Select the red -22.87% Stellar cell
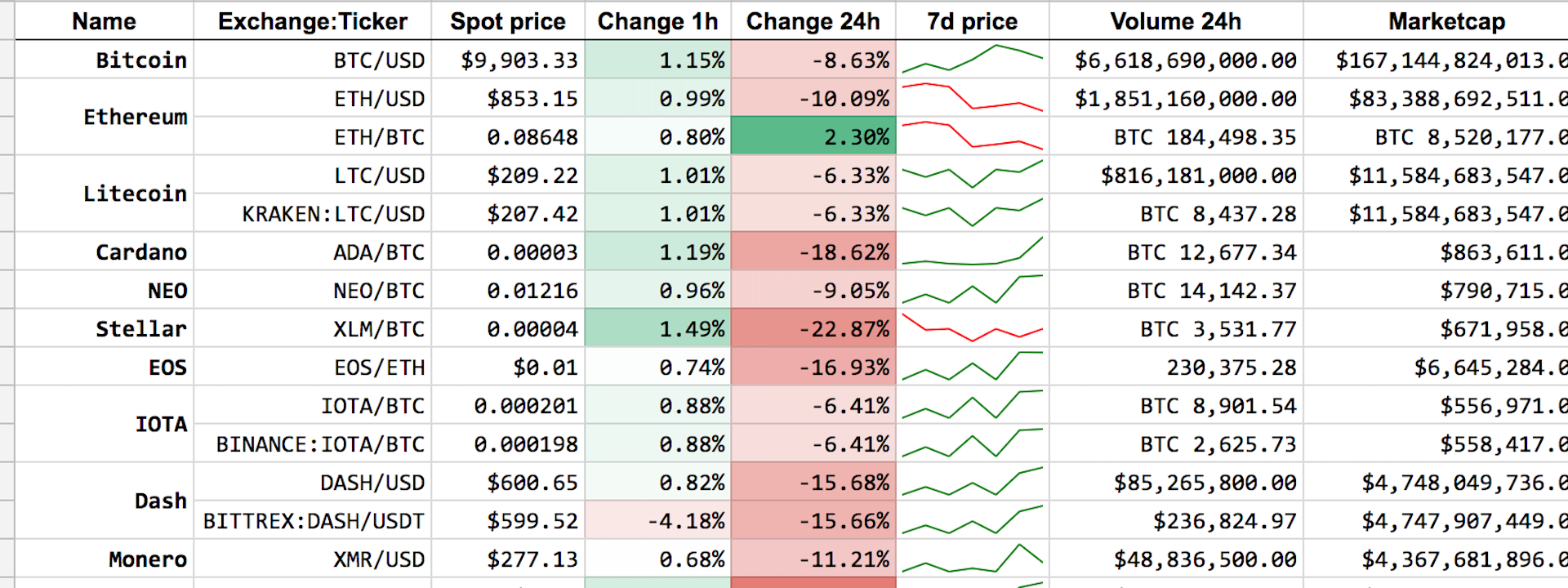This screenshot has width=1568, height=588. point(813,328)
